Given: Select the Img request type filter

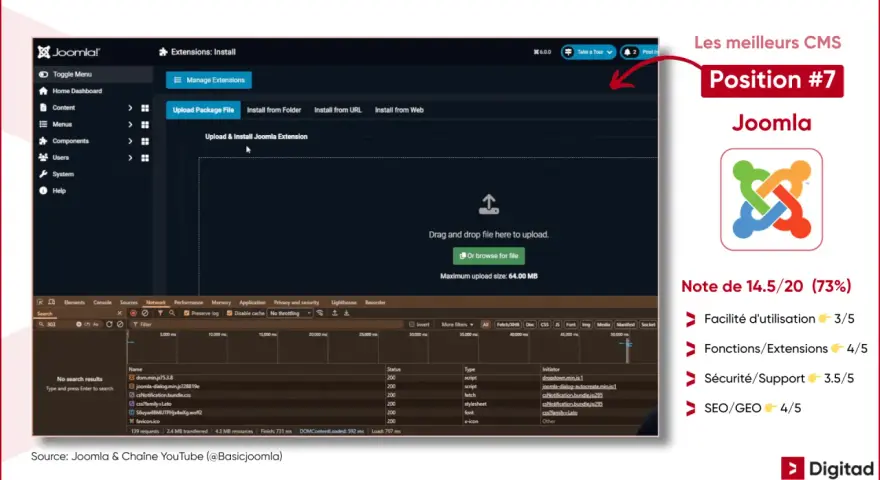Looking at the screenshot, I should tap(586, 324).
